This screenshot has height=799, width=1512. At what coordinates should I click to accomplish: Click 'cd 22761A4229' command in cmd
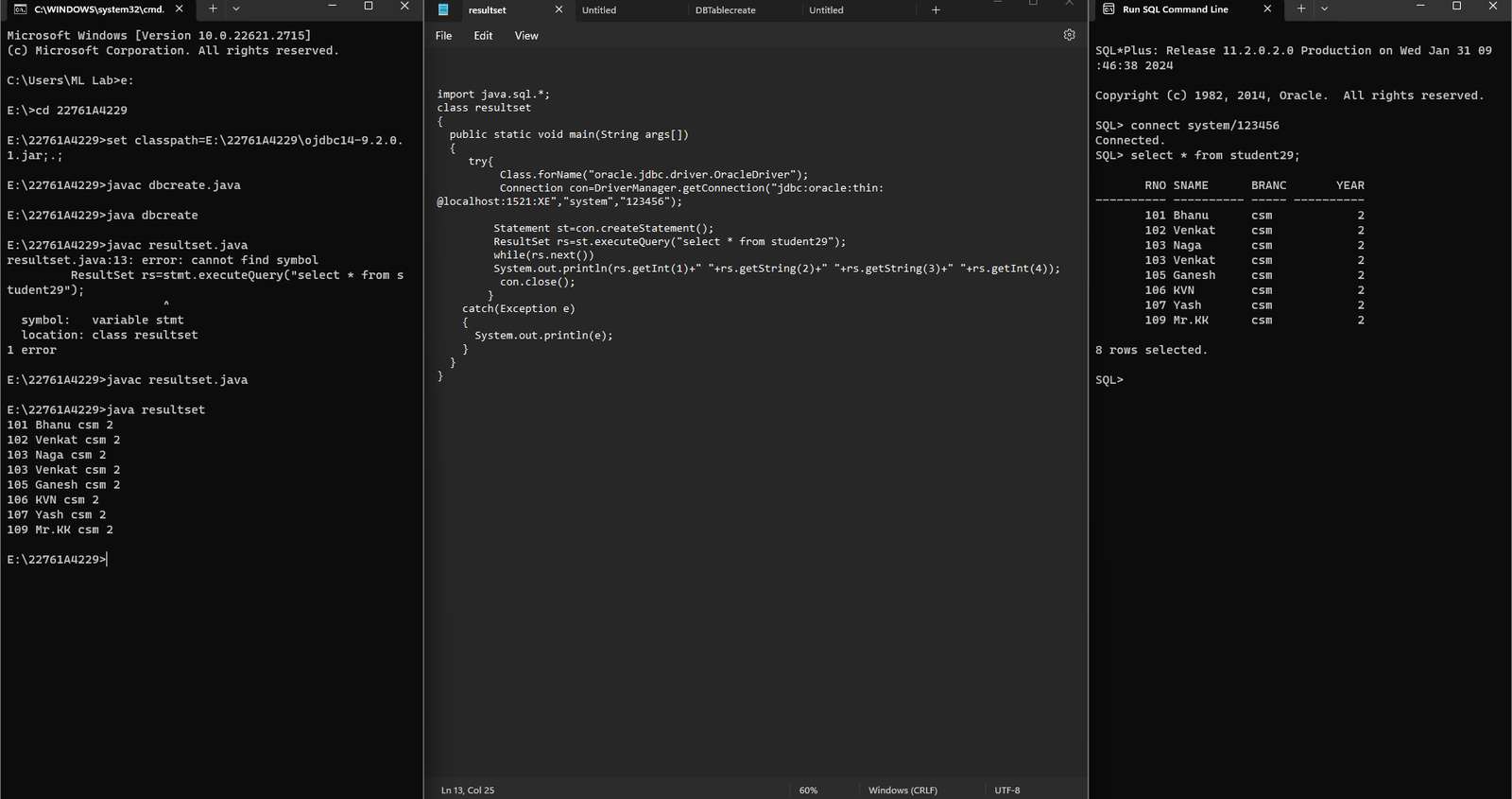[81, 111]
